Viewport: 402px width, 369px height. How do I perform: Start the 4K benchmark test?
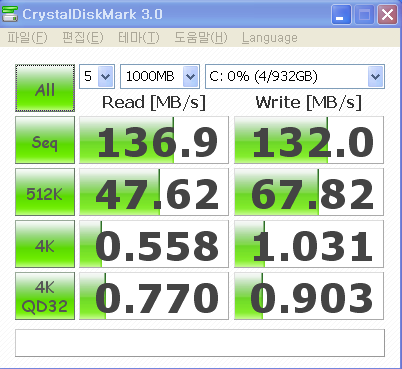[x=45, y=244]
